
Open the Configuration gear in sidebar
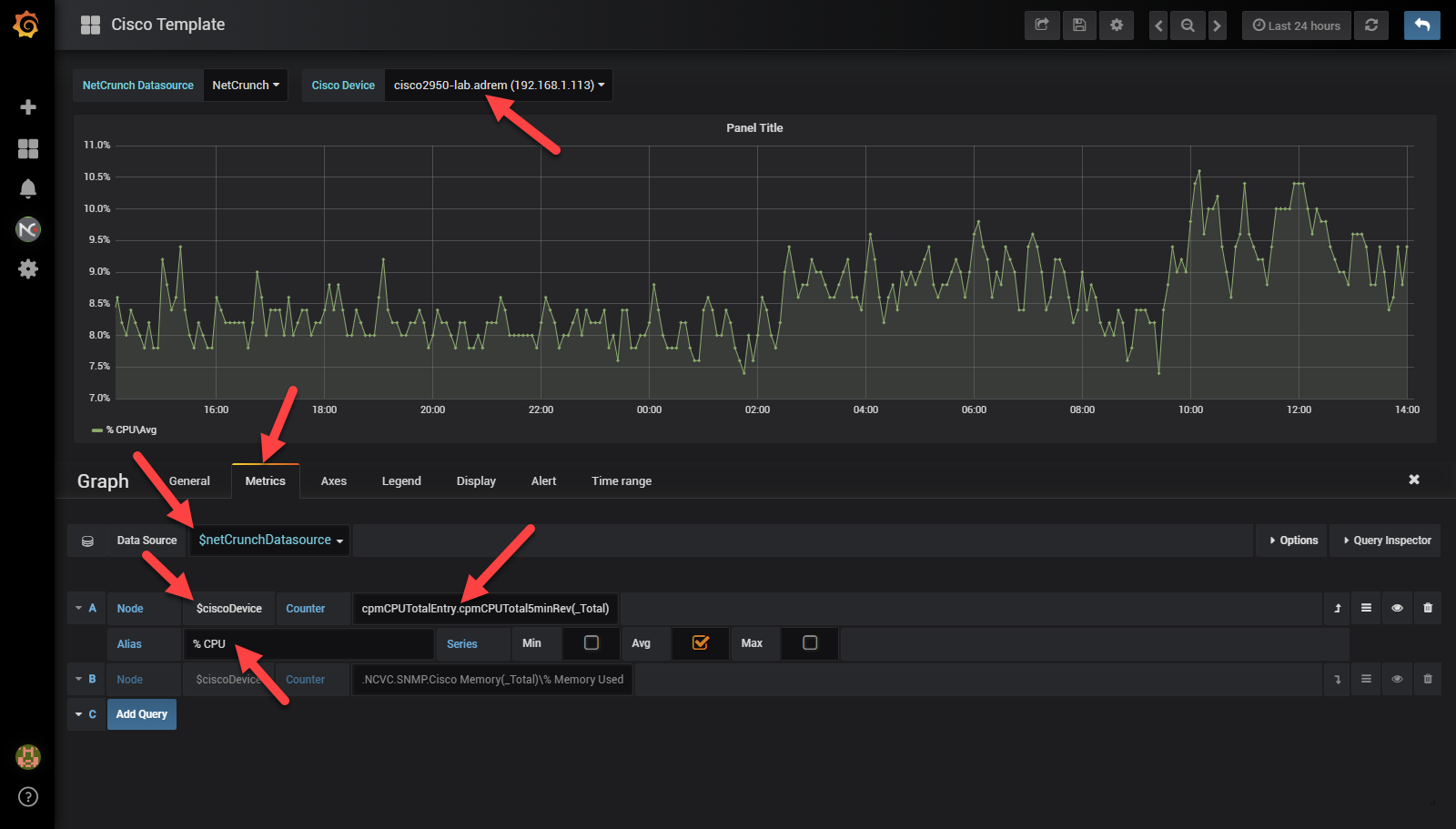pos(28,269)
